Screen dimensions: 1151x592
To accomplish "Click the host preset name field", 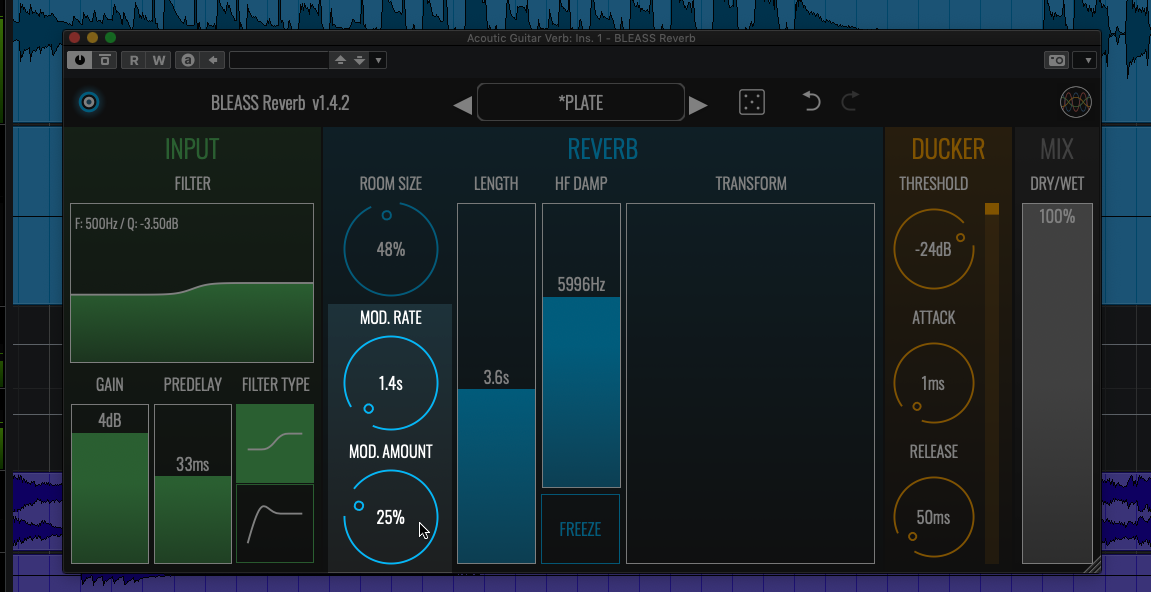I will pyautogui.click(x=279, y=61).
